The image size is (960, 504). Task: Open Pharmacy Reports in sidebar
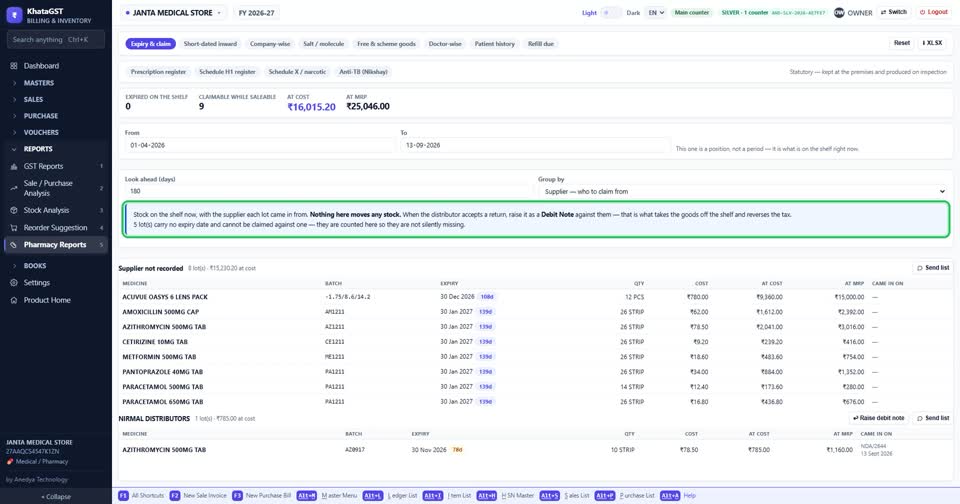(x=55, y=244)
